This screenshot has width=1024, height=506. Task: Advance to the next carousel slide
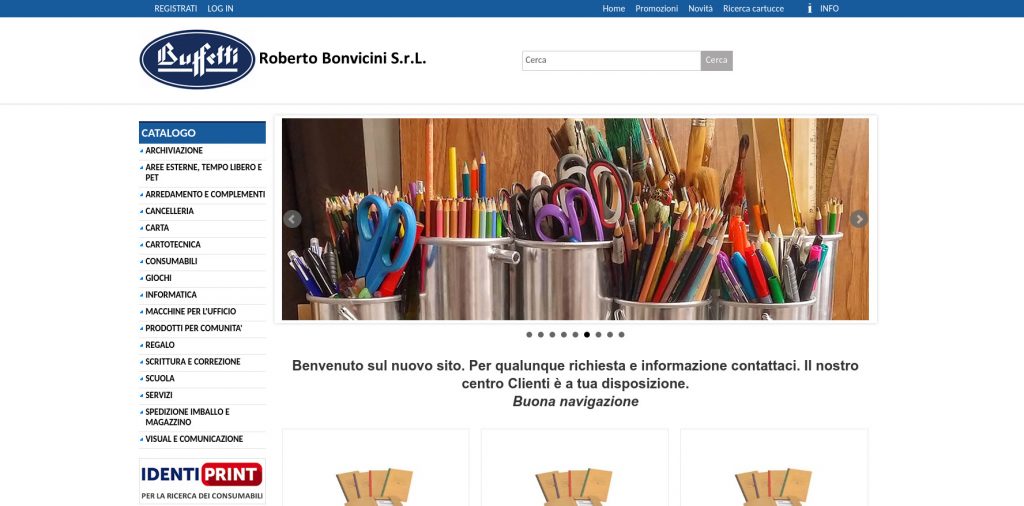859,219
